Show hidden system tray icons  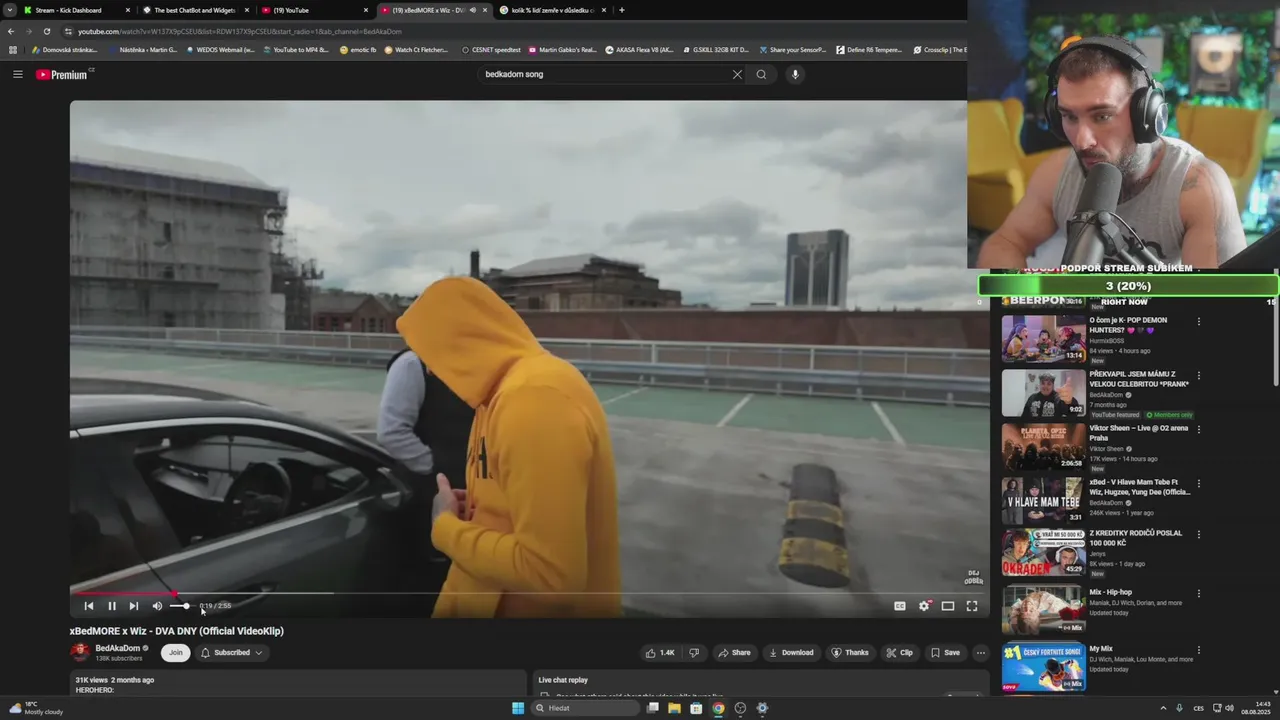[1164, 708]
